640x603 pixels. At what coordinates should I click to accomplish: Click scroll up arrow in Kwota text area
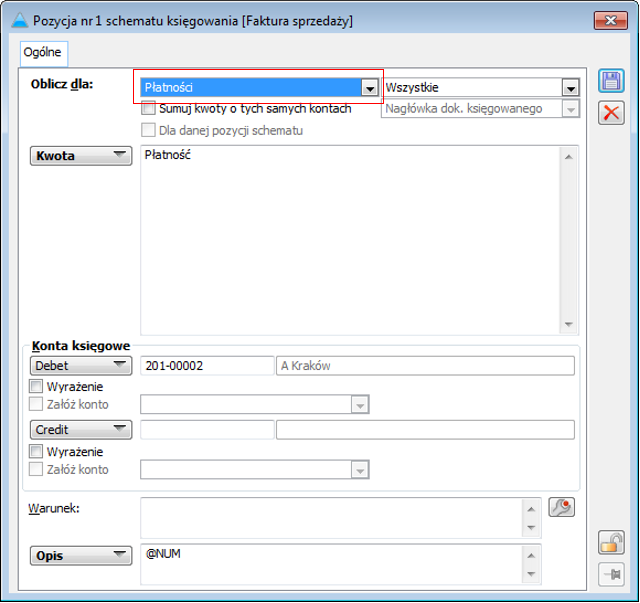tap(569, 157)
